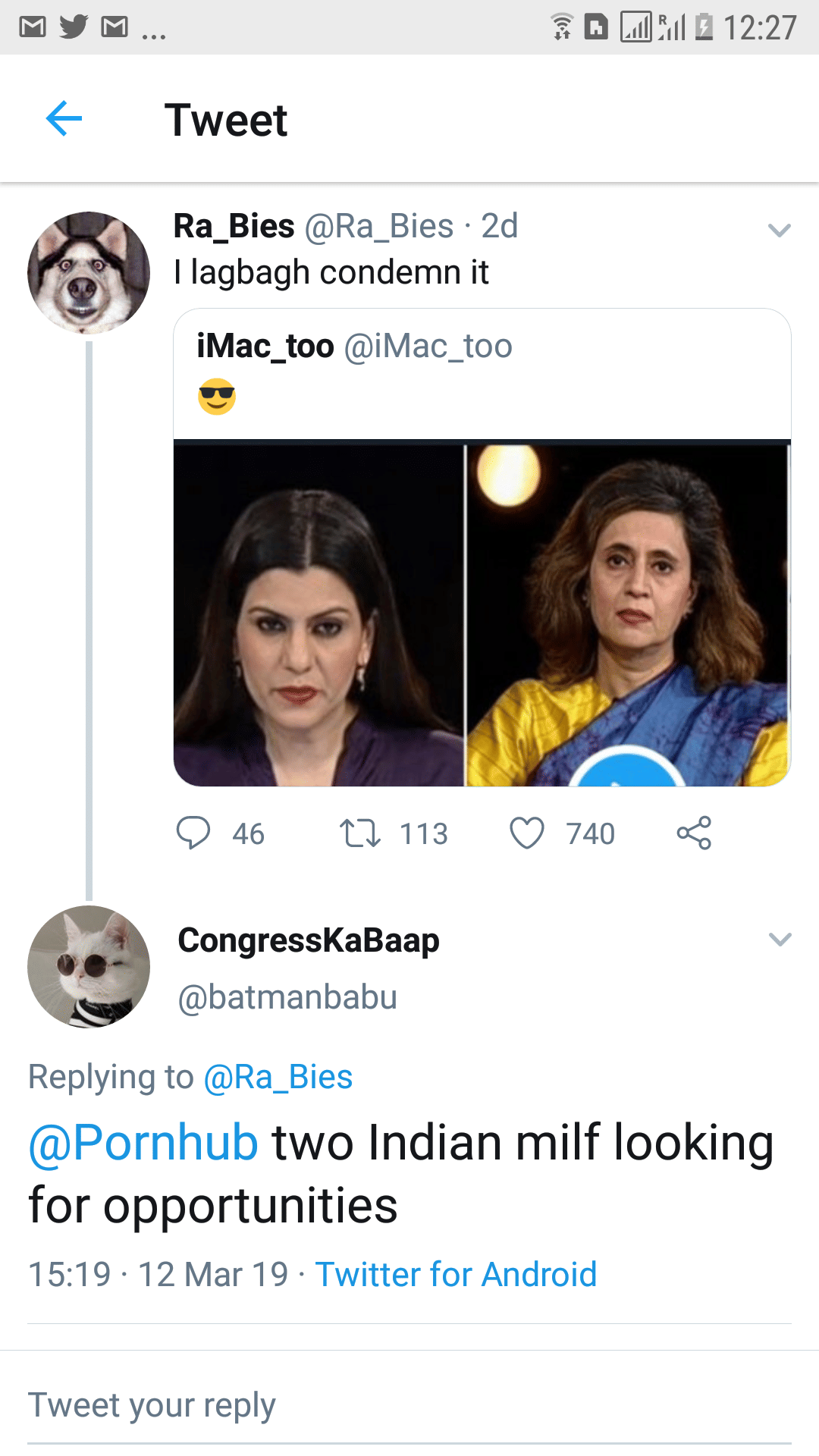Like the Ra_Bies tweet via heart icon
The image size is (819, 1456).
[x=527, y=833]
